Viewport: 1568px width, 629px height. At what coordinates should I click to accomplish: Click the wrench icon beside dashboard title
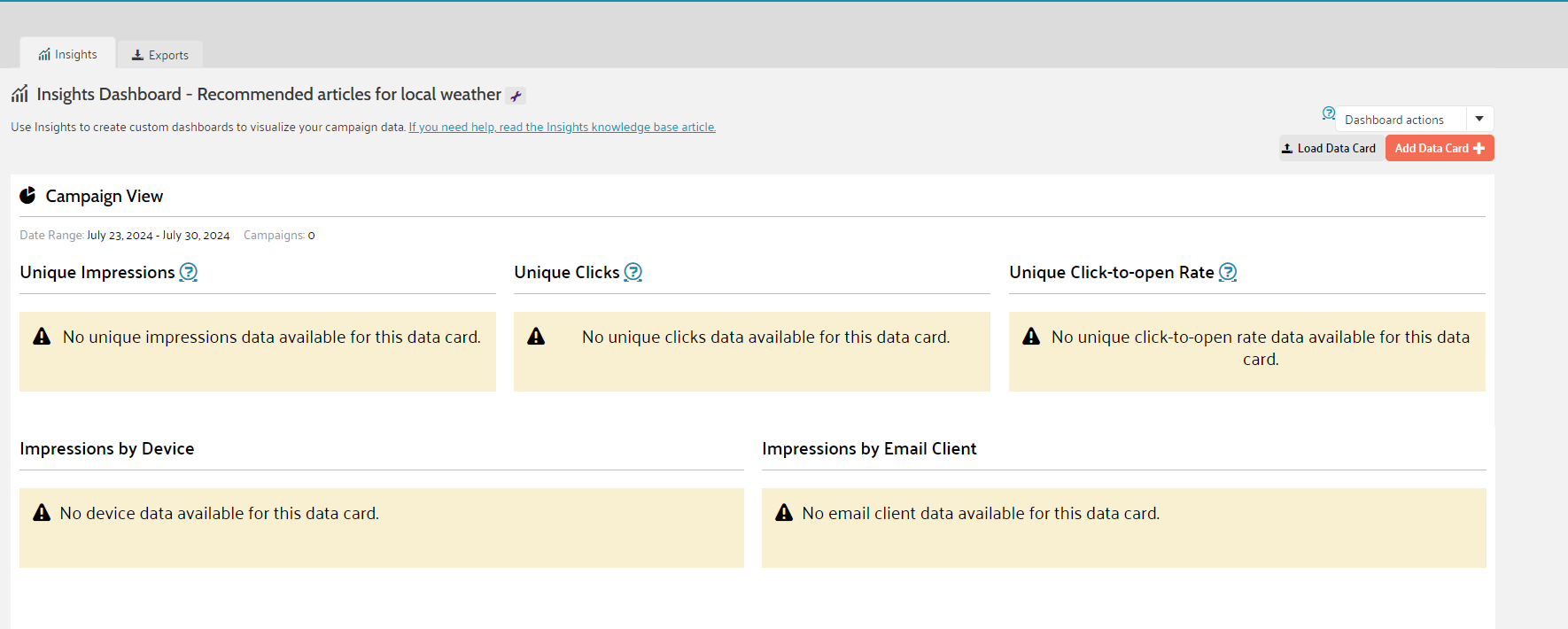(516, 96)
